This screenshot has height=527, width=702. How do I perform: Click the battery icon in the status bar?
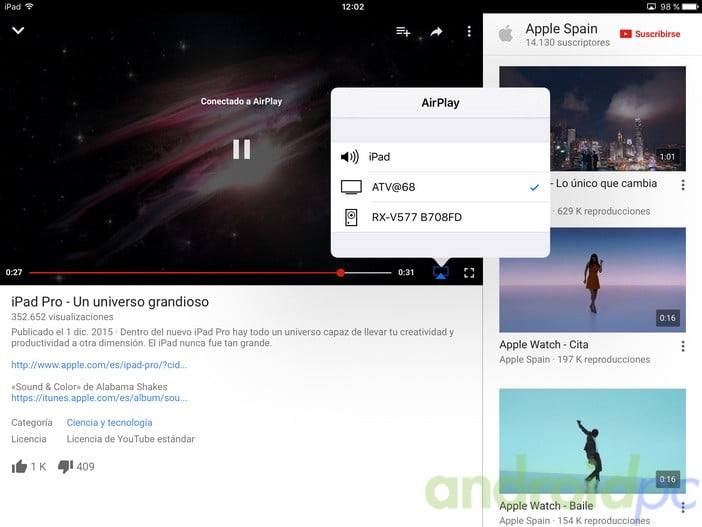[690, 7]
